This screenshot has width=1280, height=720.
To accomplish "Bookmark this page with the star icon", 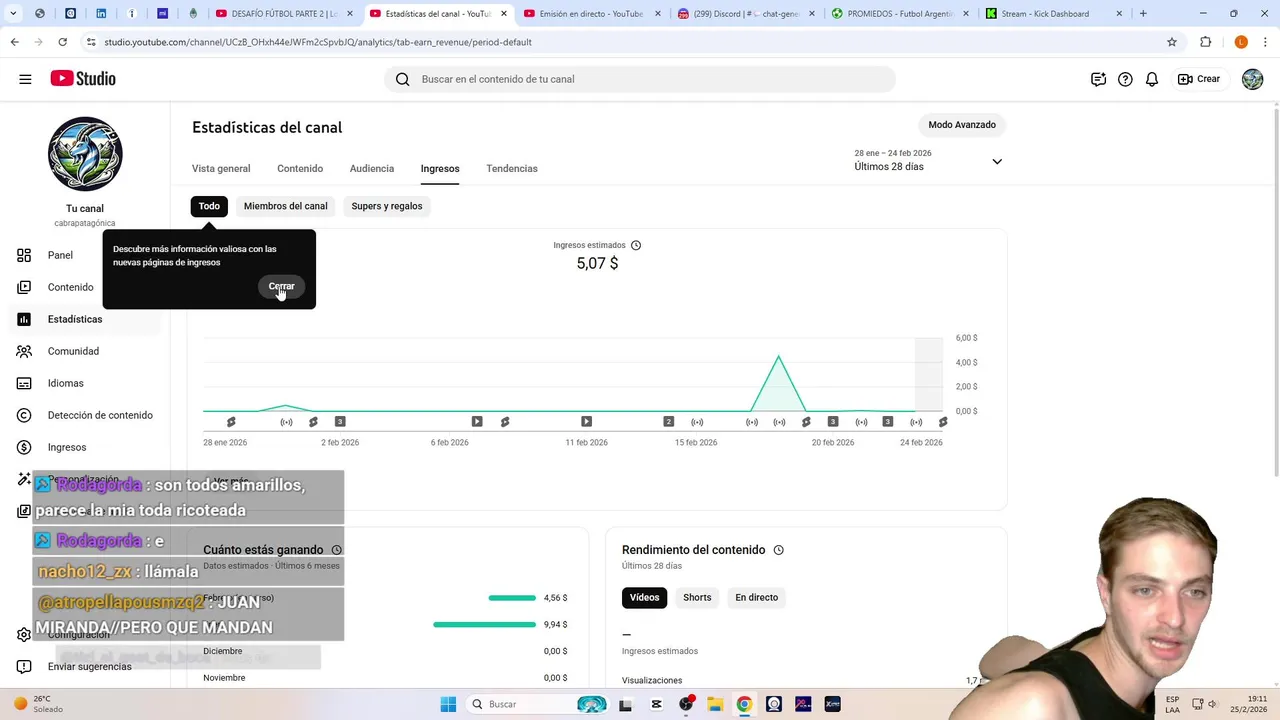I will coord(1172,42).
